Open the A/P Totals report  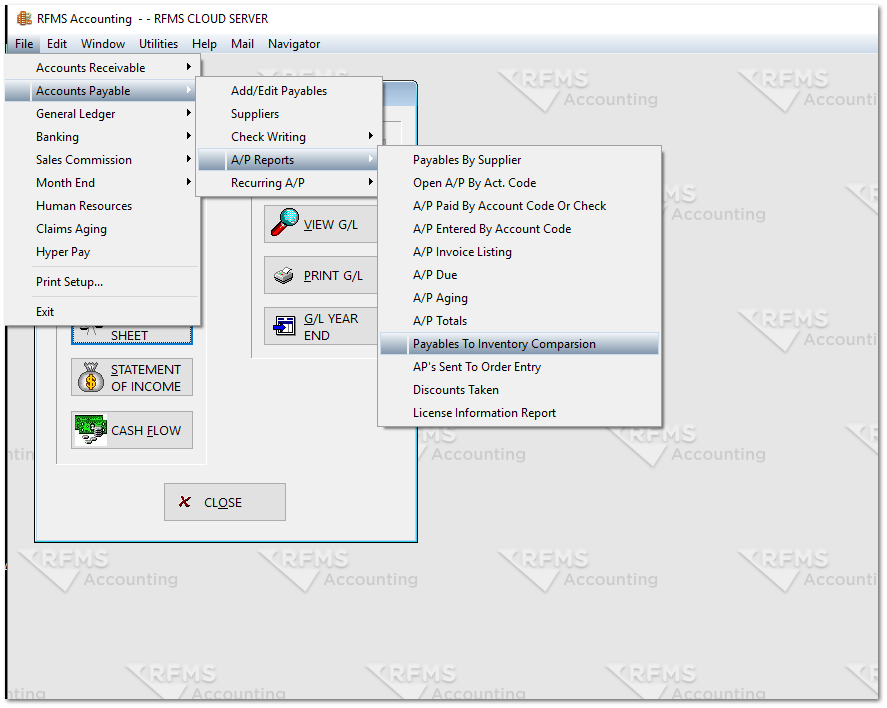click(x=519, y=321)
